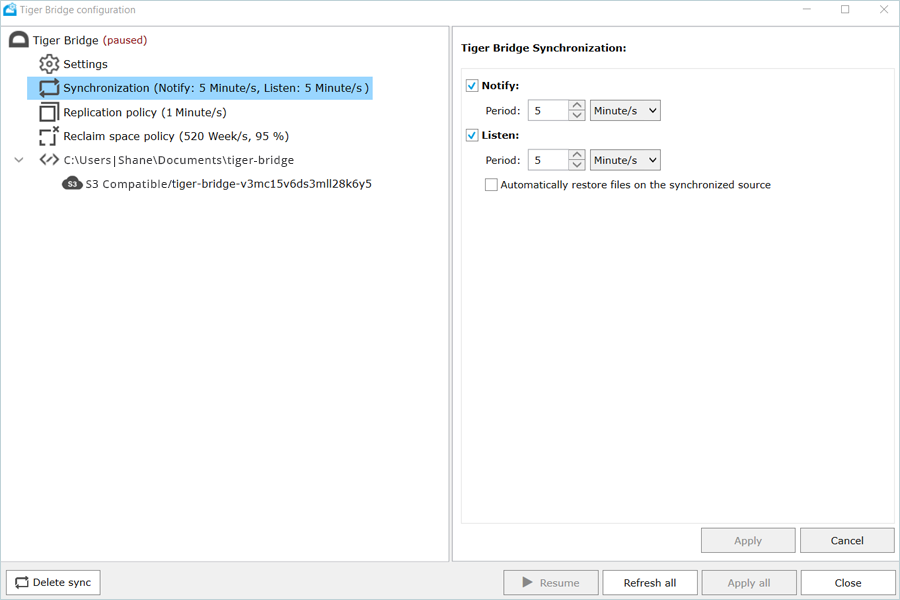The image size is (900, 600).
Task: Uncheck the Listen checkbox
Action: click(472, 135)
